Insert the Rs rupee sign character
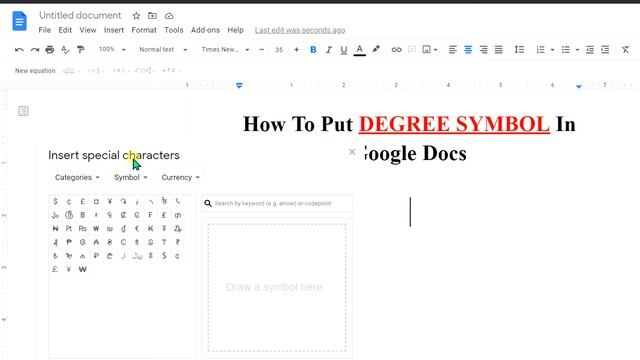Viewport: 640px width, 360px height. [82, 229]
